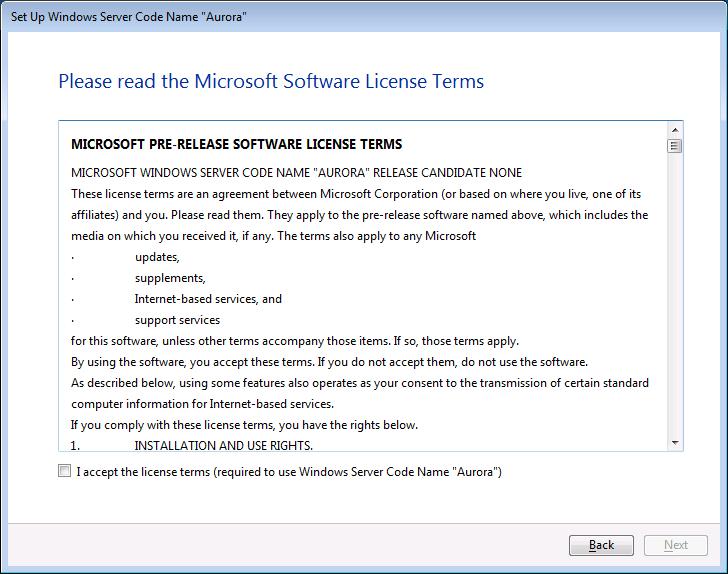
Task: Click the "If you comply with these license terms" line
Action: 244,425
